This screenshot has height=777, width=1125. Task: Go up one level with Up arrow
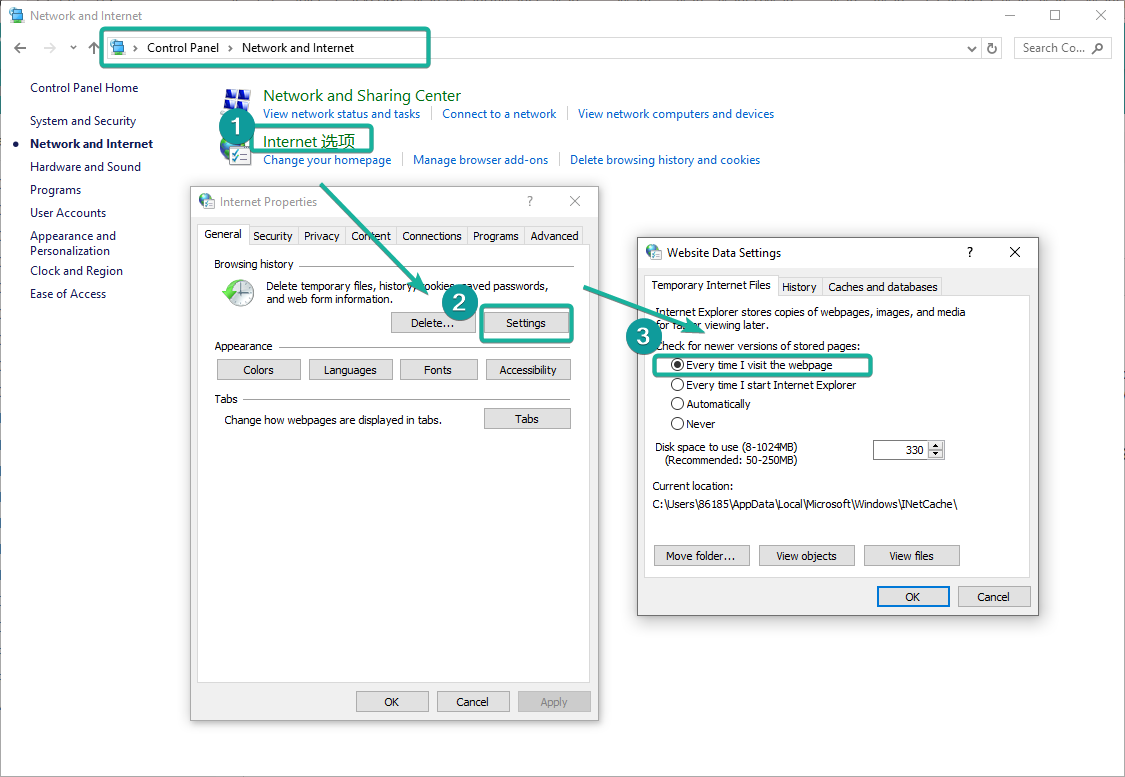pyautogui.click(x=94, y=48)
